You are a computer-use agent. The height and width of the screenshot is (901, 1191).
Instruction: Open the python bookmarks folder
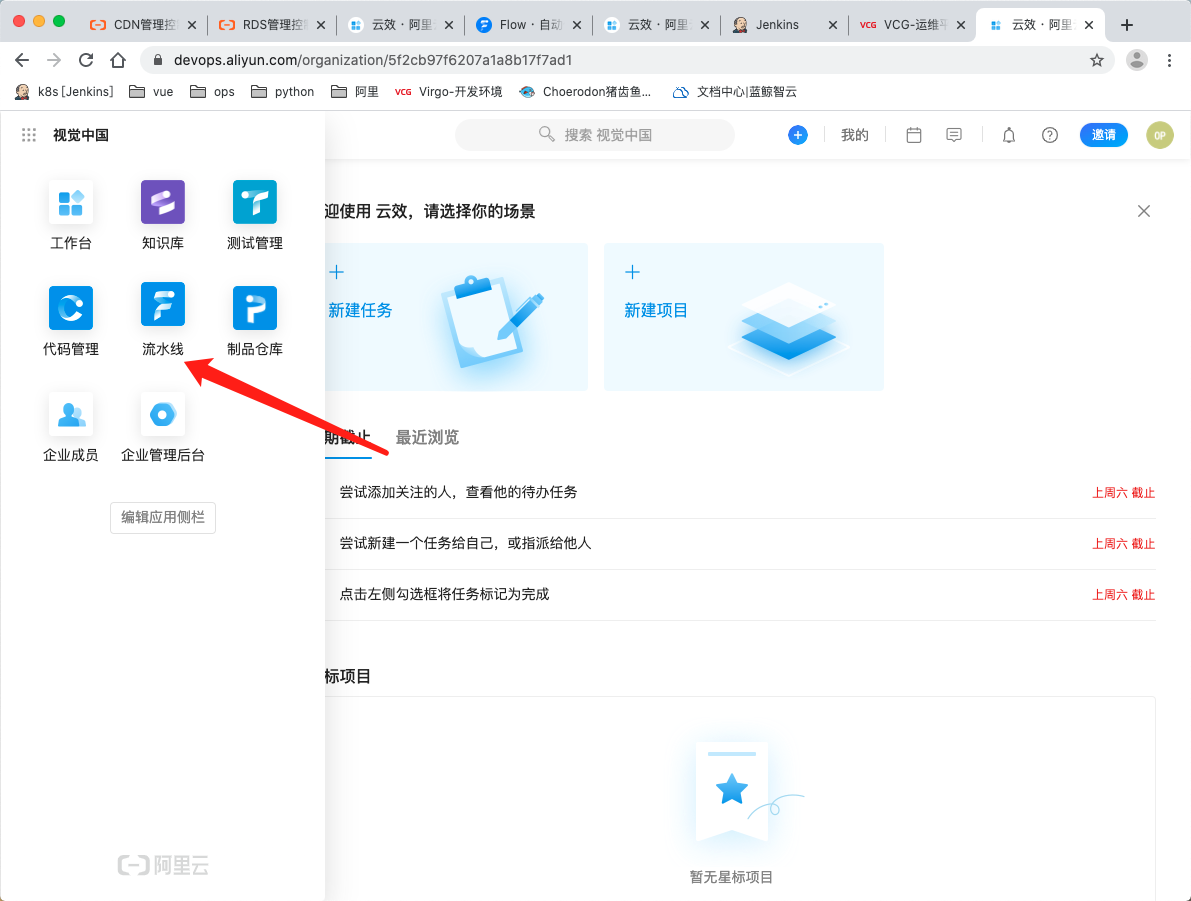coord(282,92)
